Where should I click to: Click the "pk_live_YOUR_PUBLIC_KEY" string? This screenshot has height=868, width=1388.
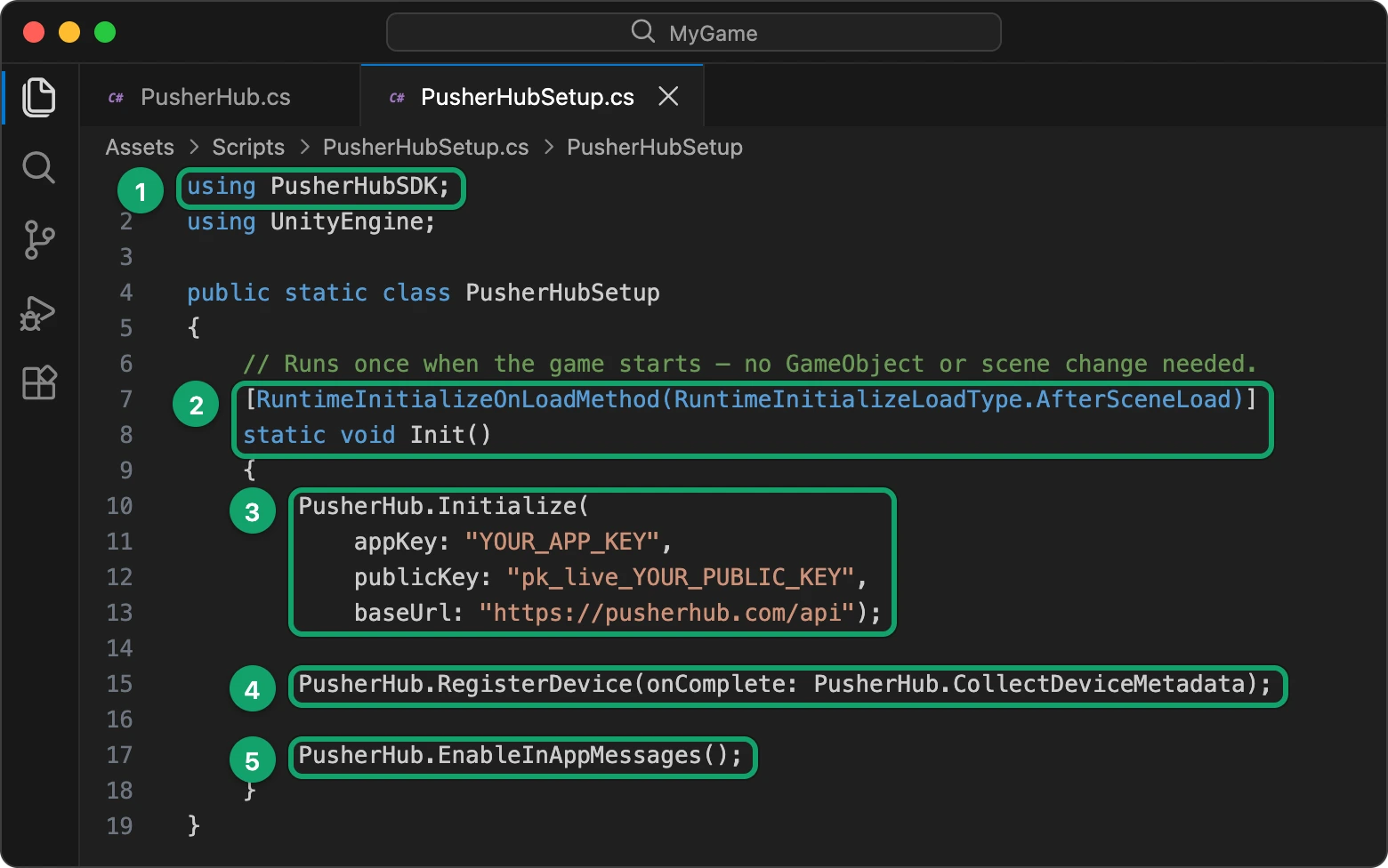coord(681,577)
